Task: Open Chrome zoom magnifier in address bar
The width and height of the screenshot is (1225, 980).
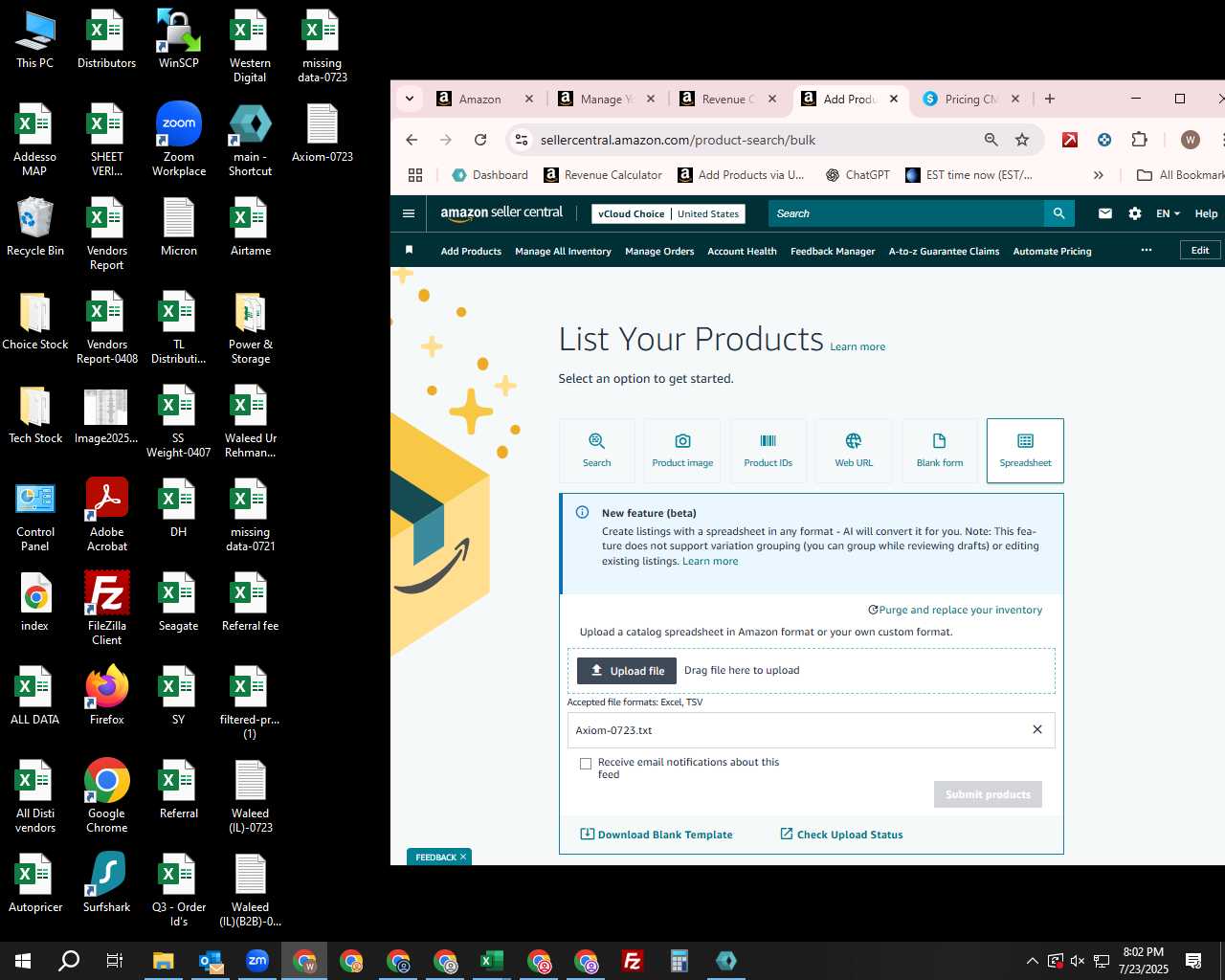Action: (x=991, y=140)
